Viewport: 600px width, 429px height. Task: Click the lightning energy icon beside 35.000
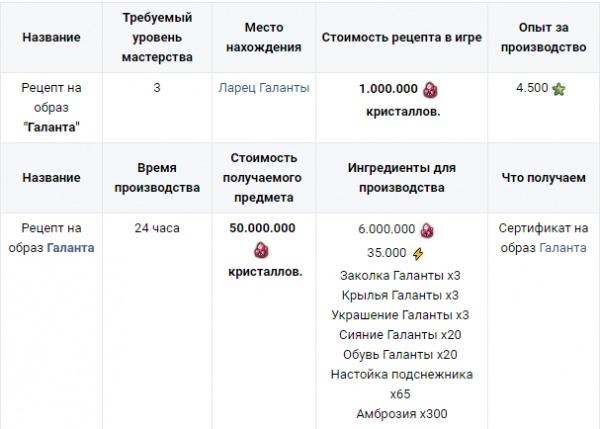coord(417,252)
